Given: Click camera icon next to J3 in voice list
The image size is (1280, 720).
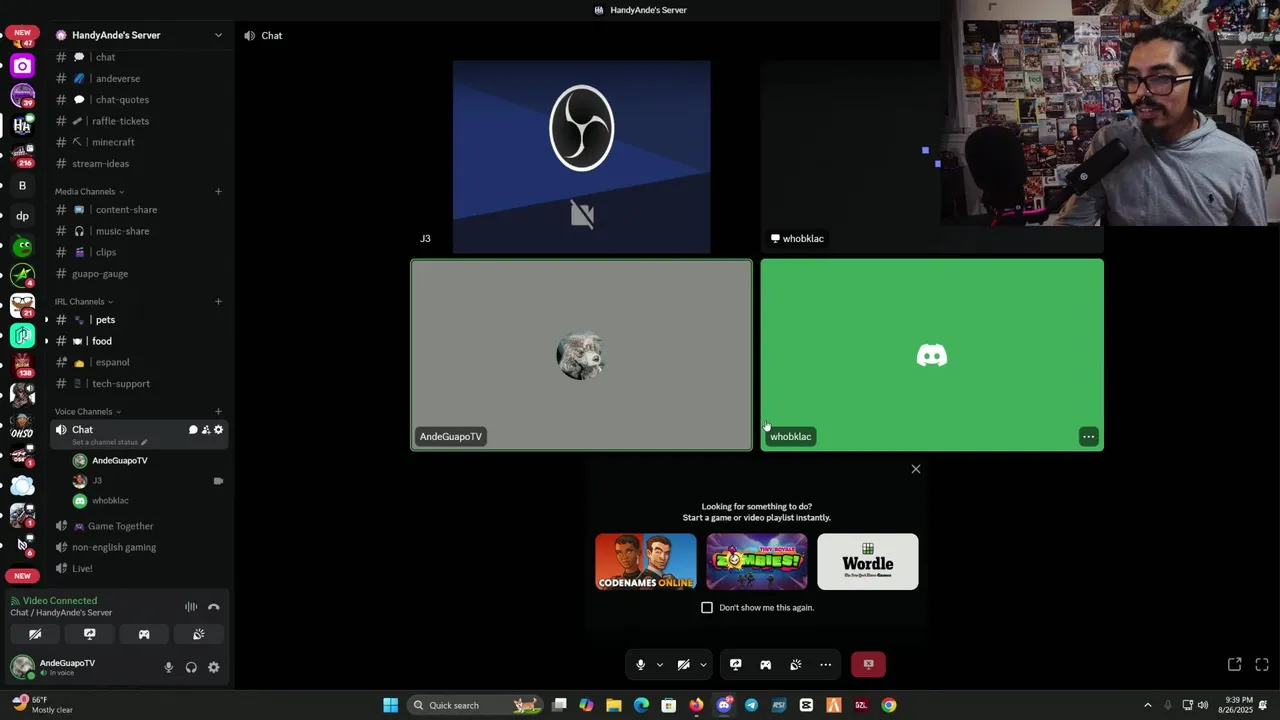Looking at the screenshot, I should tap(218, 481).
